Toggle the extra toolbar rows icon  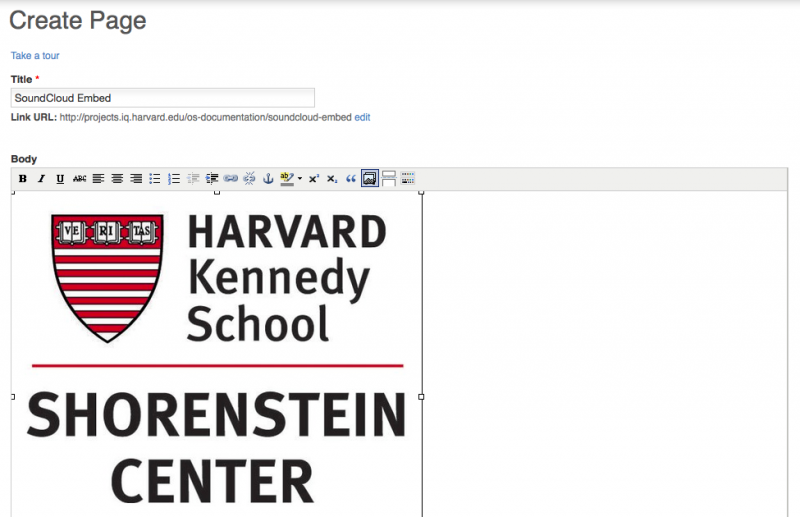pyautogui.click(x=408, y=179)
